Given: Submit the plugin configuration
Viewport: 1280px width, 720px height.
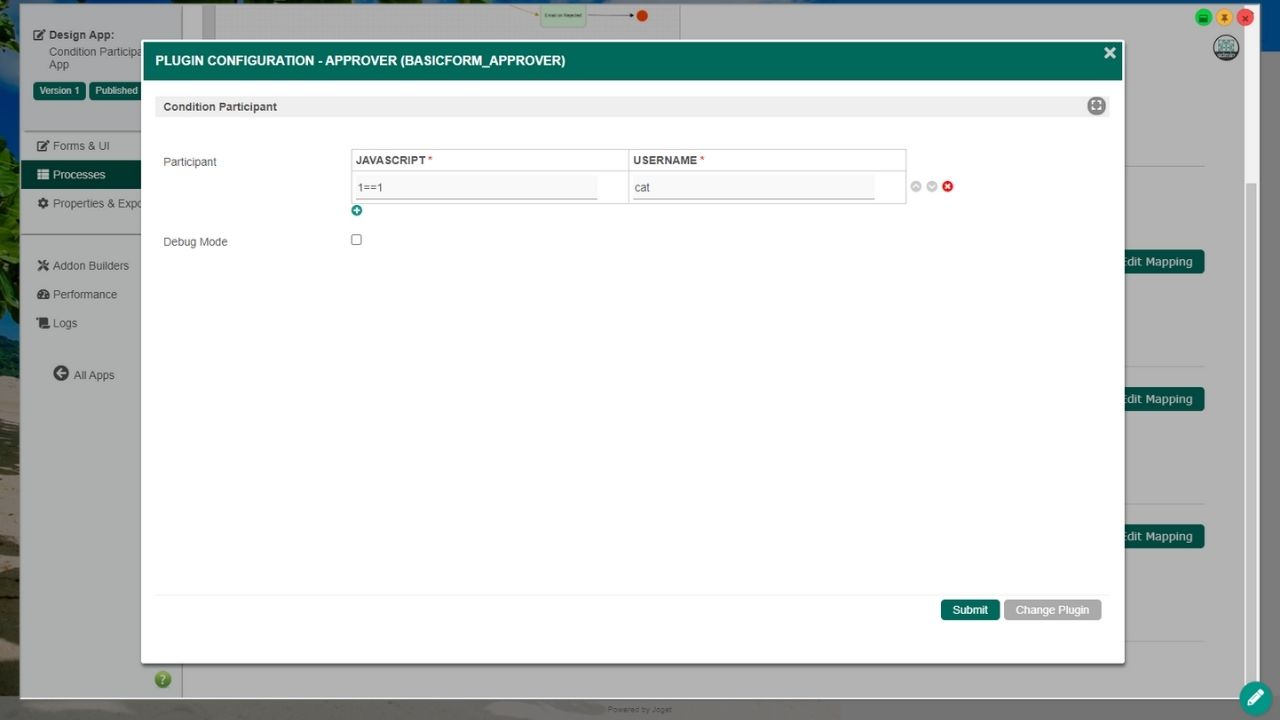Looking at the screenshot, I should tap(969, 610).
